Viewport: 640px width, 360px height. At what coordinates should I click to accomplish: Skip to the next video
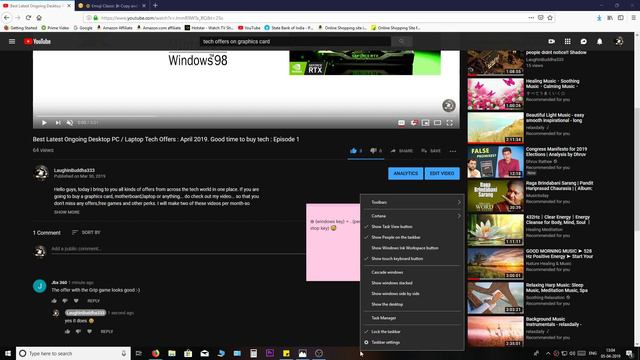point(58,122)
